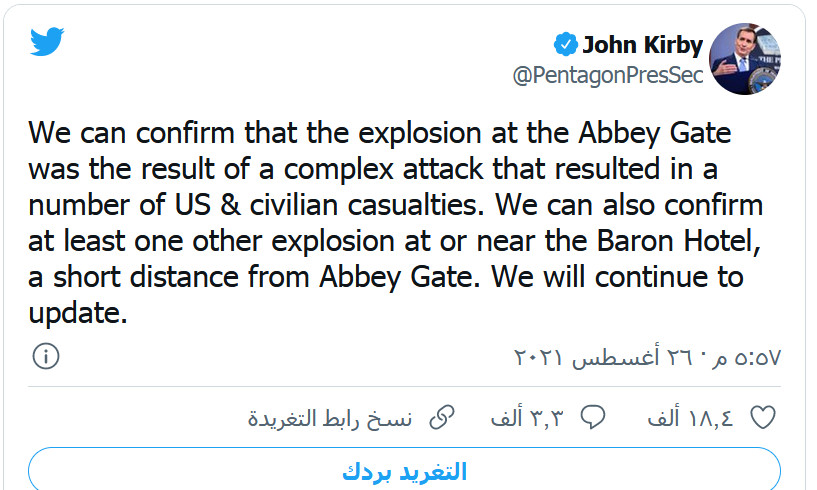This screenshot has width=817, height=490.
Task: Click the chain link copy icon
Action: (x=440, y=416)
